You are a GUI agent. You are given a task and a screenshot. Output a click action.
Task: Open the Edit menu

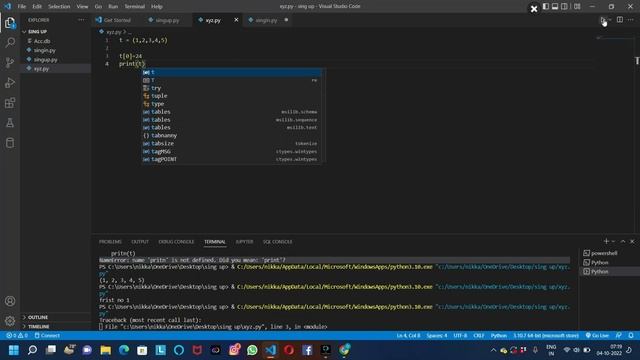(x=37, y=7)
